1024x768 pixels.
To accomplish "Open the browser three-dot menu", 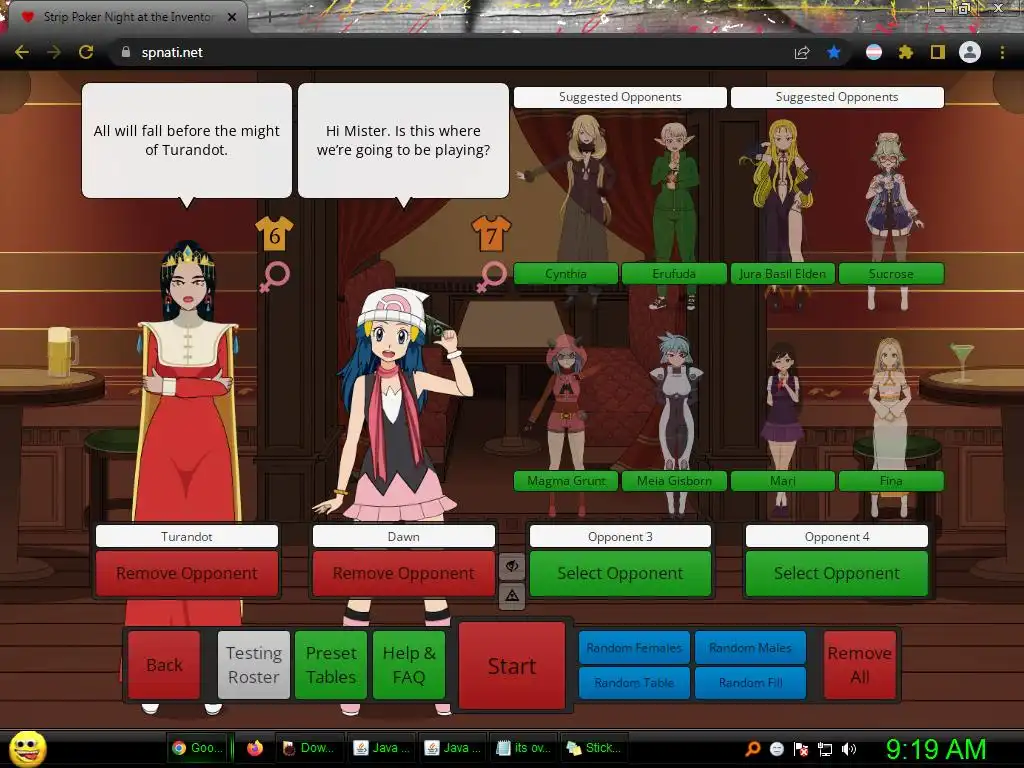I will tap(1002, 52).
